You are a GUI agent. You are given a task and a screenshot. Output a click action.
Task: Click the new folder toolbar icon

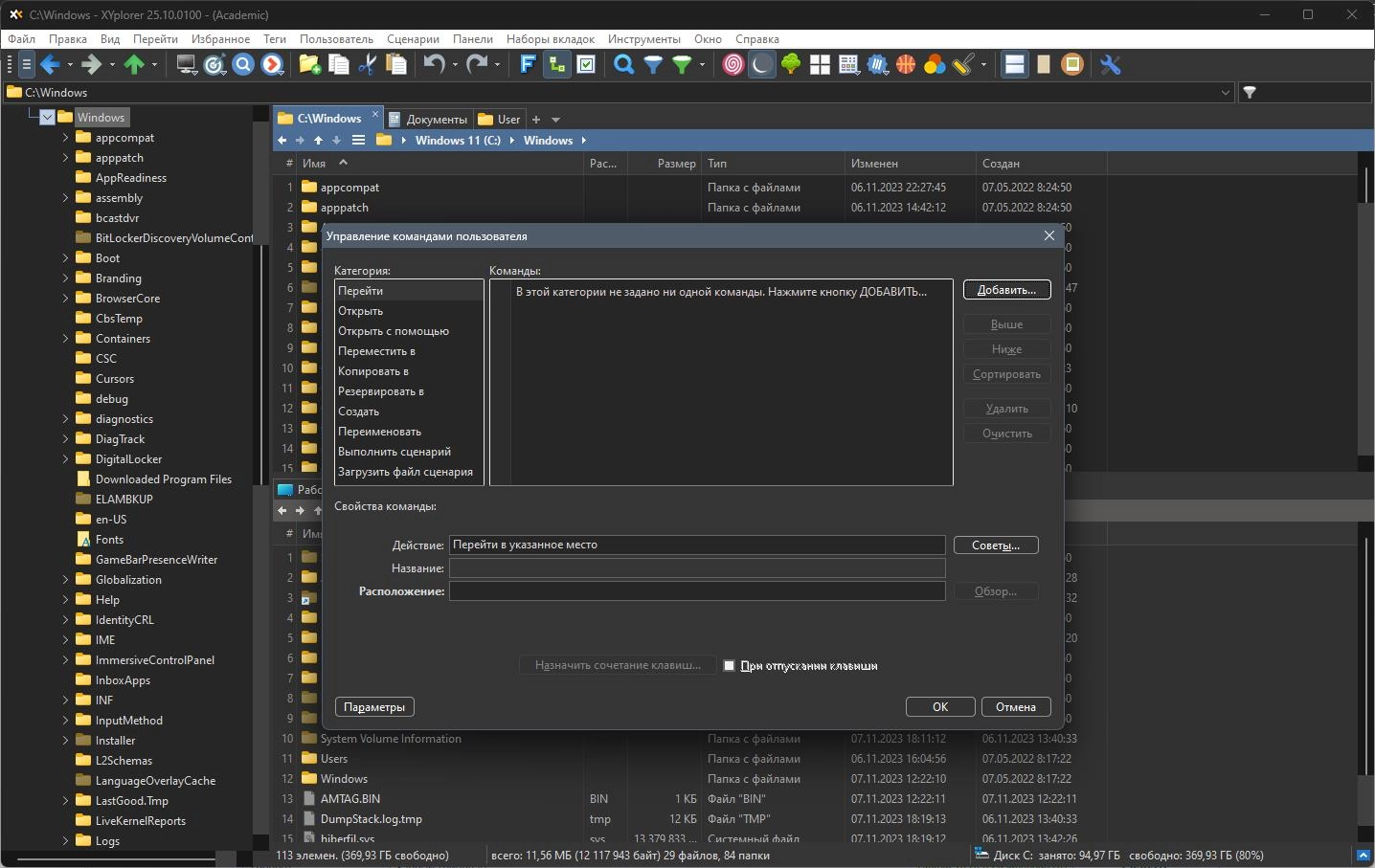[309, 65]
